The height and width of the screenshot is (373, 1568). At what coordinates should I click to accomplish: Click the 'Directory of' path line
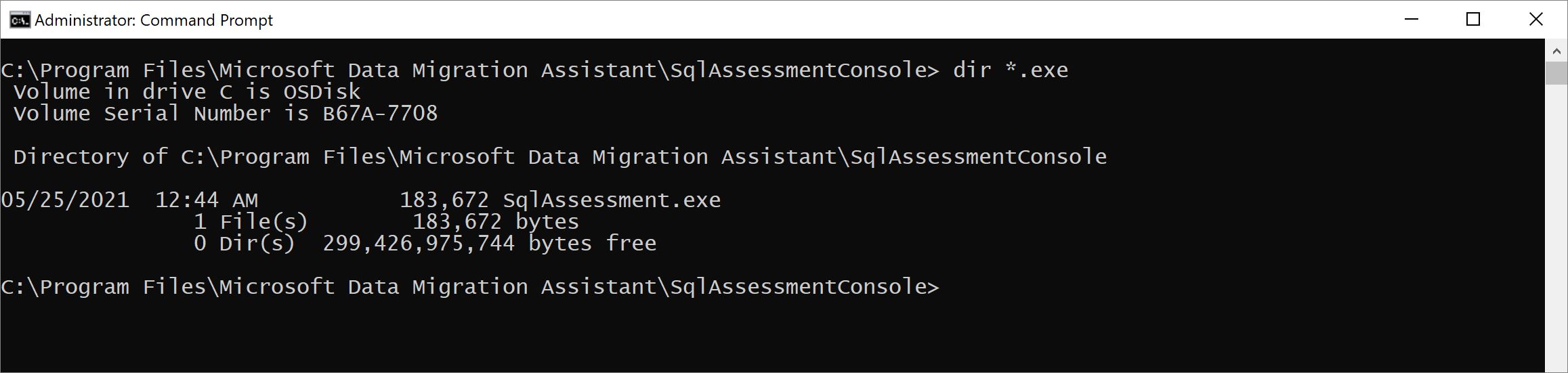[x=559, y=157]
